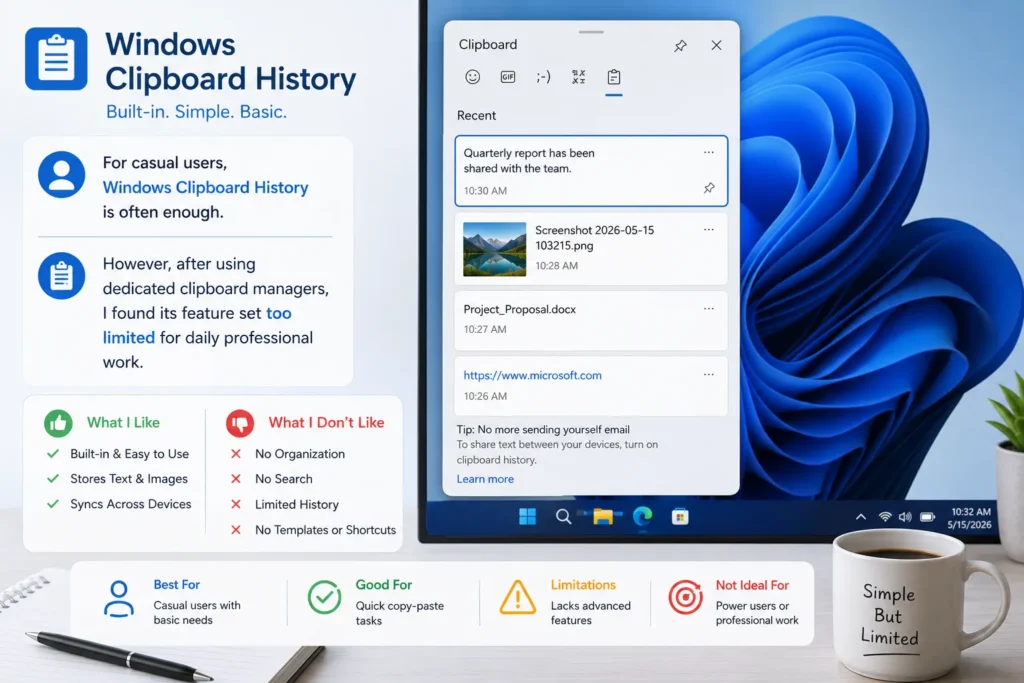Click the blue clipboard logo beside title
1024x683 pixels.
coord(56,59)
